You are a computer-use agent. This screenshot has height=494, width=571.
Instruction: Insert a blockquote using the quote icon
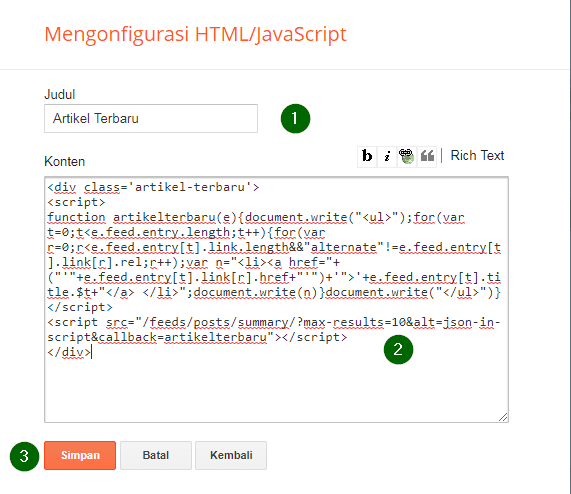(x=427, y=156)
